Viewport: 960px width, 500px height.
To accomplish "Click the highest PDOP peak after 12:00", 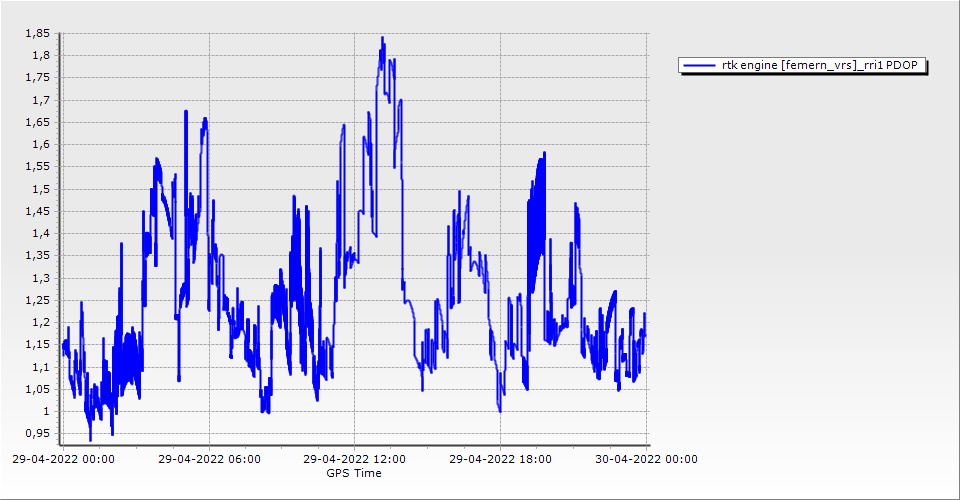I will (382, 38).
